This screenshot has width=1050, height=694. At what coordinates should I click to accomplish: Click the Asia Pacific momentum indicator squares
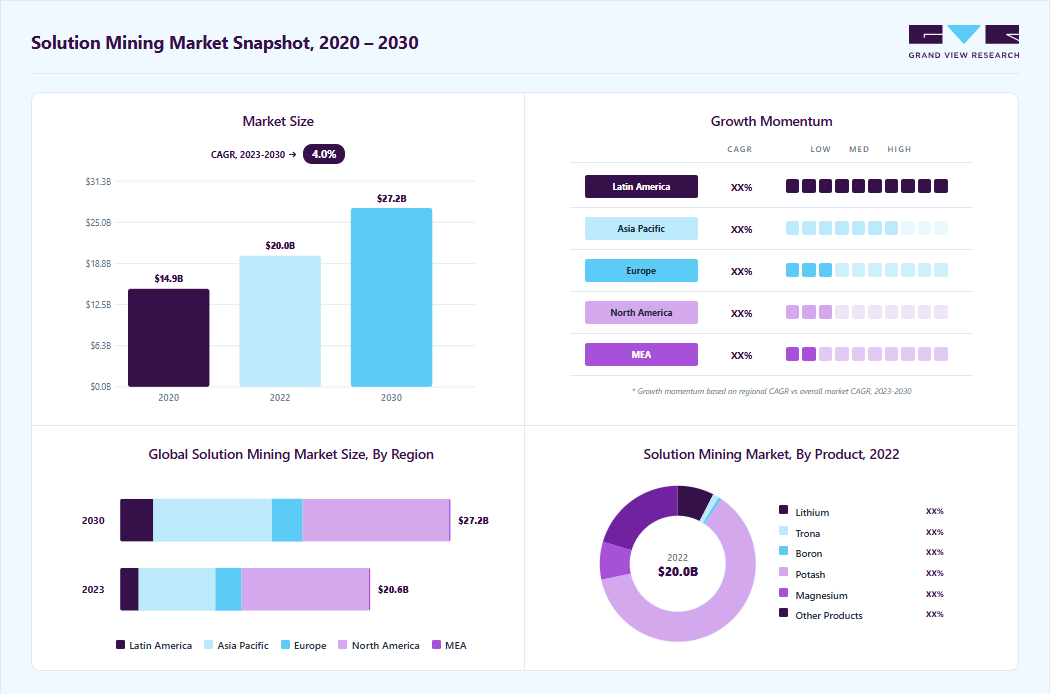point(867,228)
